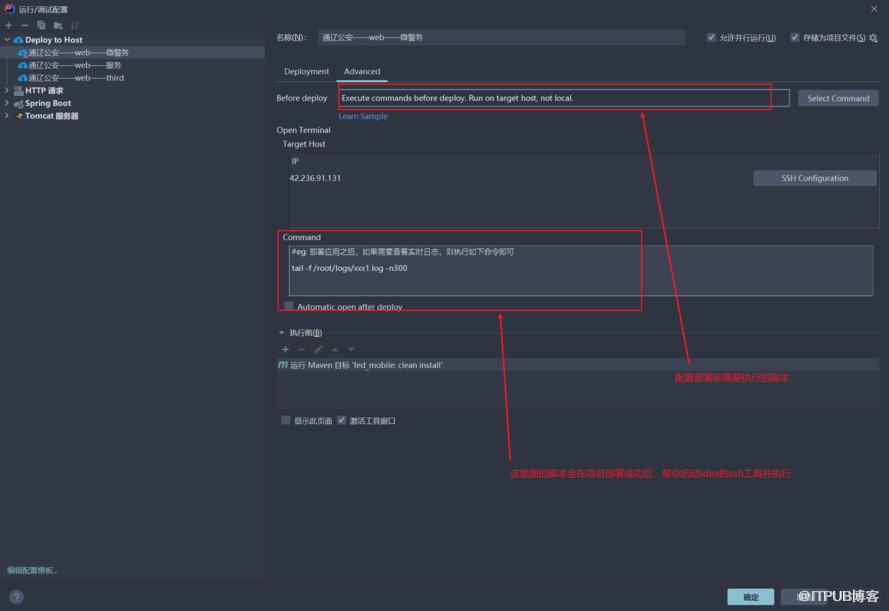Viewport: 889px width, 611px height.
Task: Click the IP value 42.236.91.131
Action: coord(315,178)
